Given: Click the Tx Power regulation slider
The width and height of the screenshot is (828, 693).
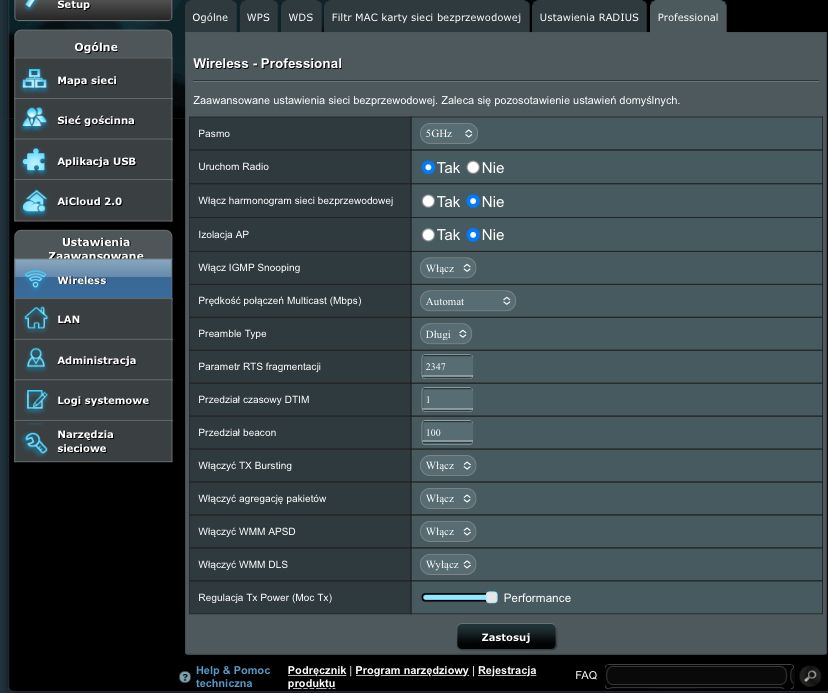Looking at the screenshot, I should 459,597.
